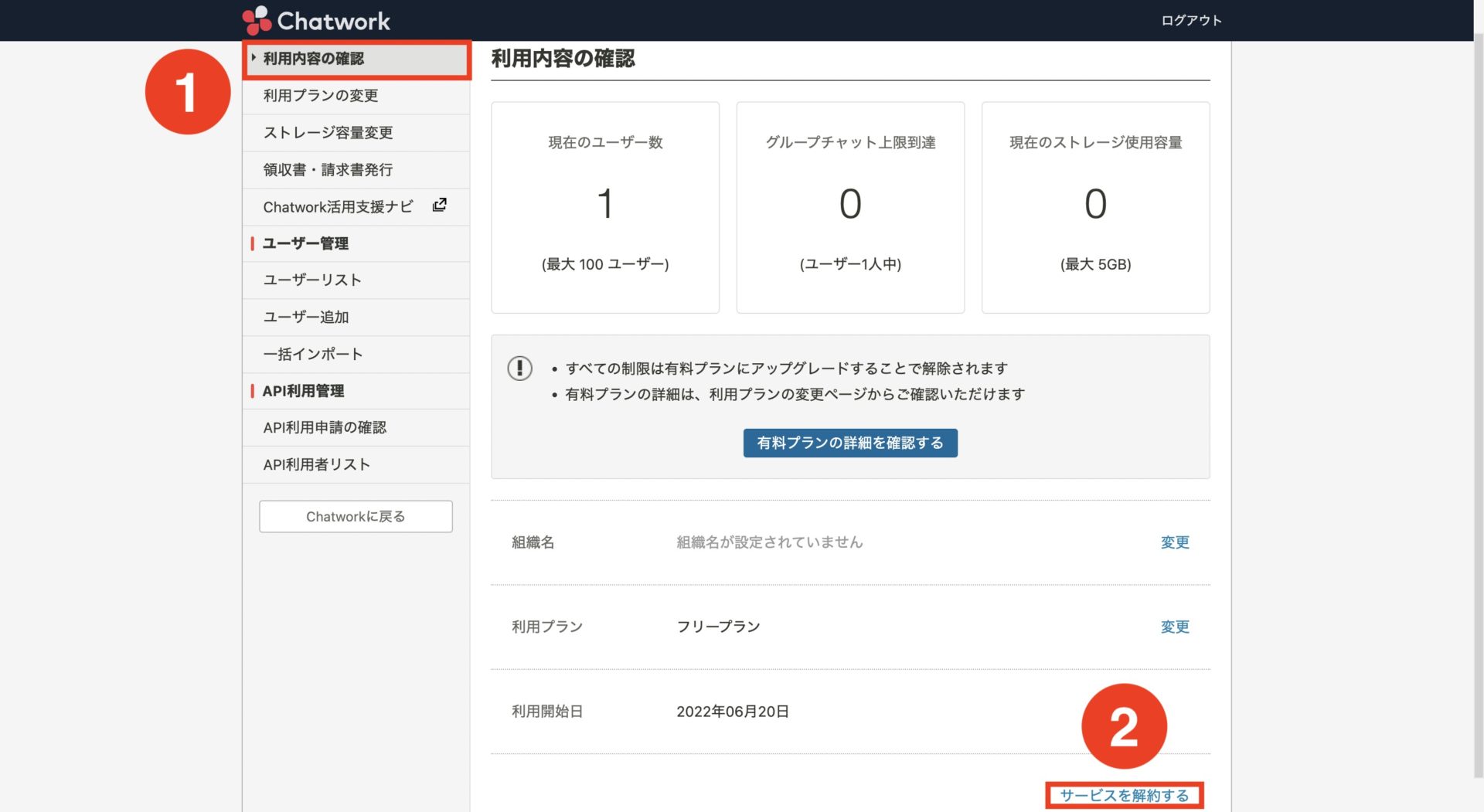
Task: Click サービスを解約する link
Action: pyautogui.click(x=1125, y=795)
